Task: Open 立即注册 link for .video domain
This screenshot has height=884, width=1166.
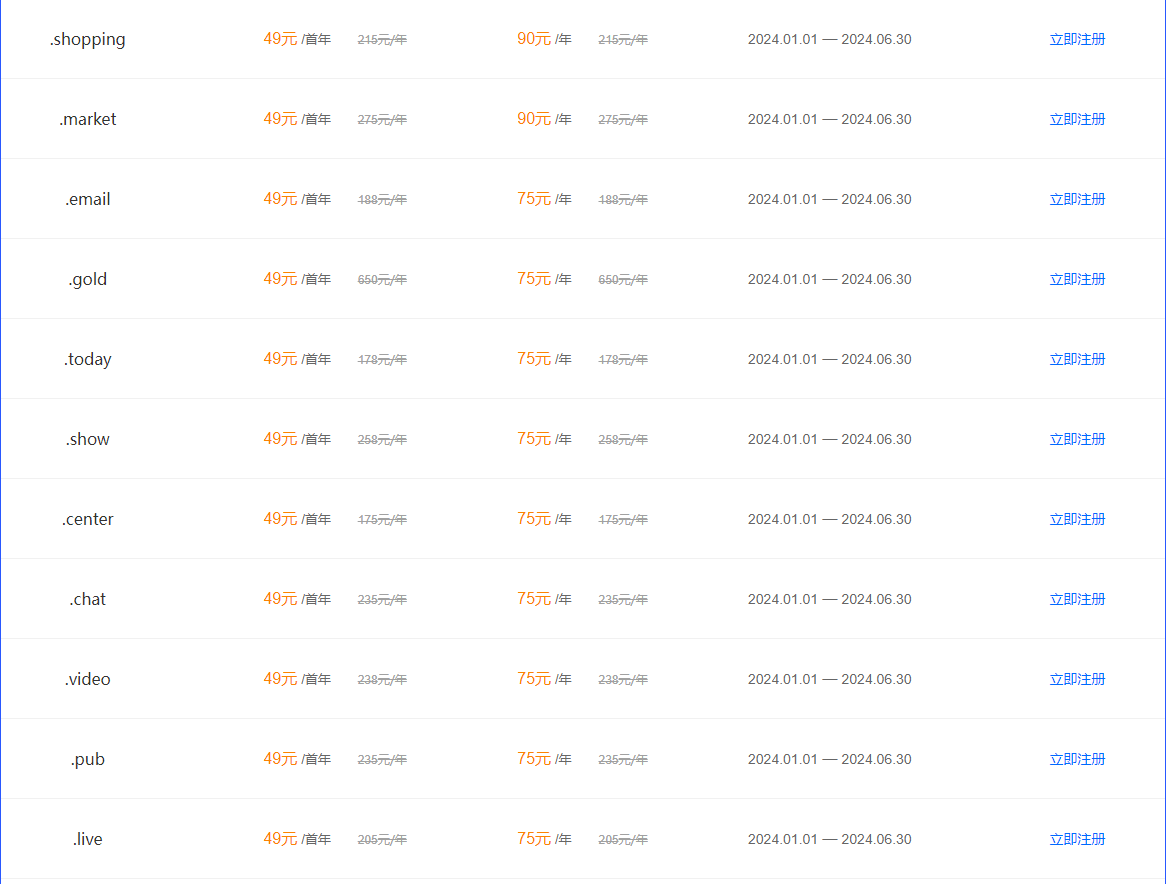Action: pos(1077,679)
